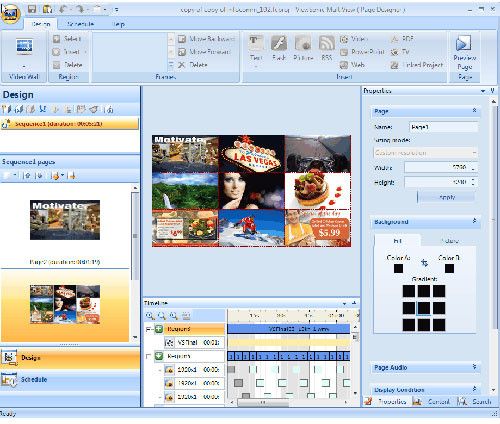The height and width of the screenshot is (424, 500).
Task: Click the Select region tool
Action: coord(67,39)
